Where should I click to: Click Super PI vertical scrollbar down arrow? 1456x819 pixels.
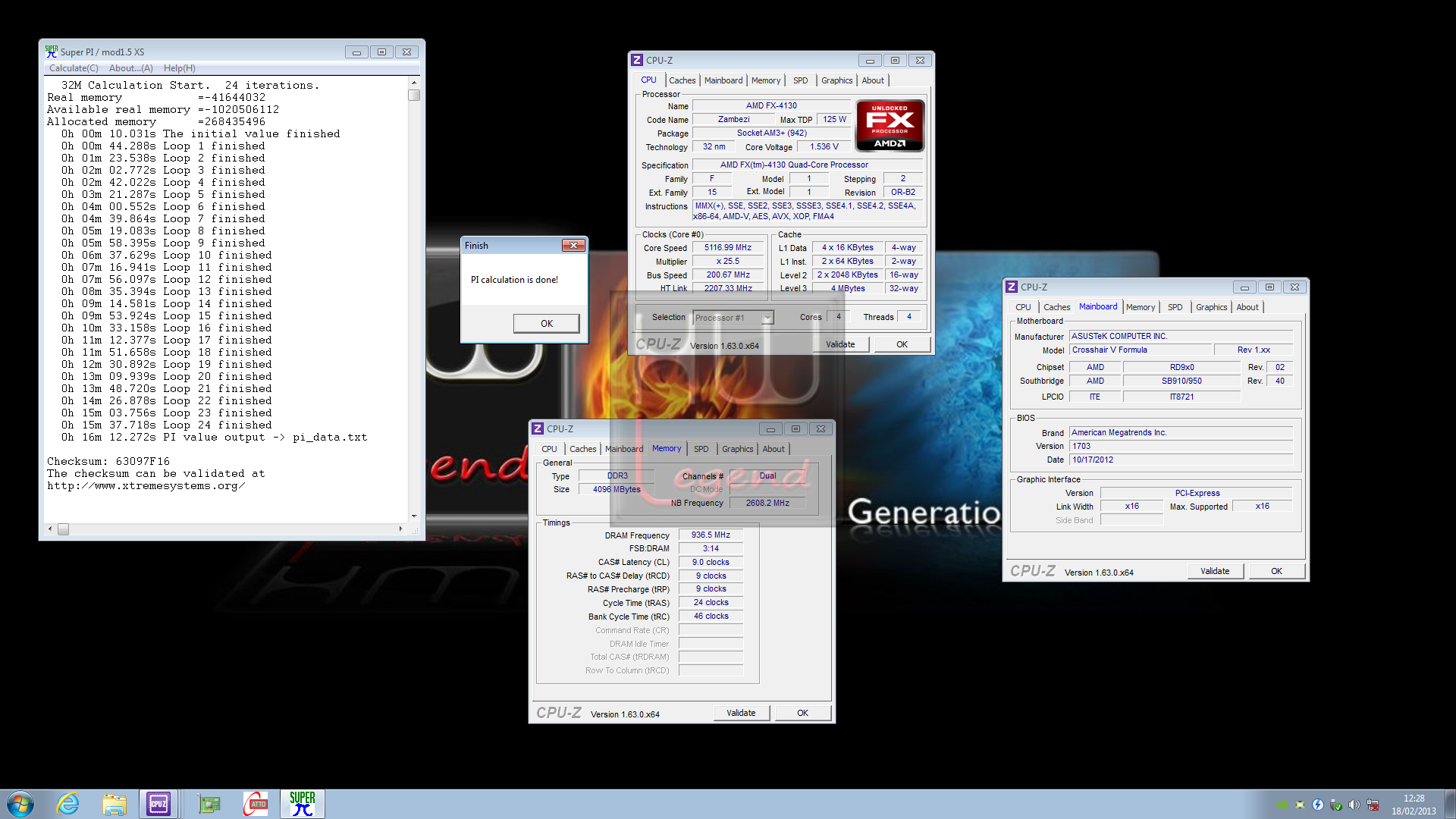[x=414, y=516]
